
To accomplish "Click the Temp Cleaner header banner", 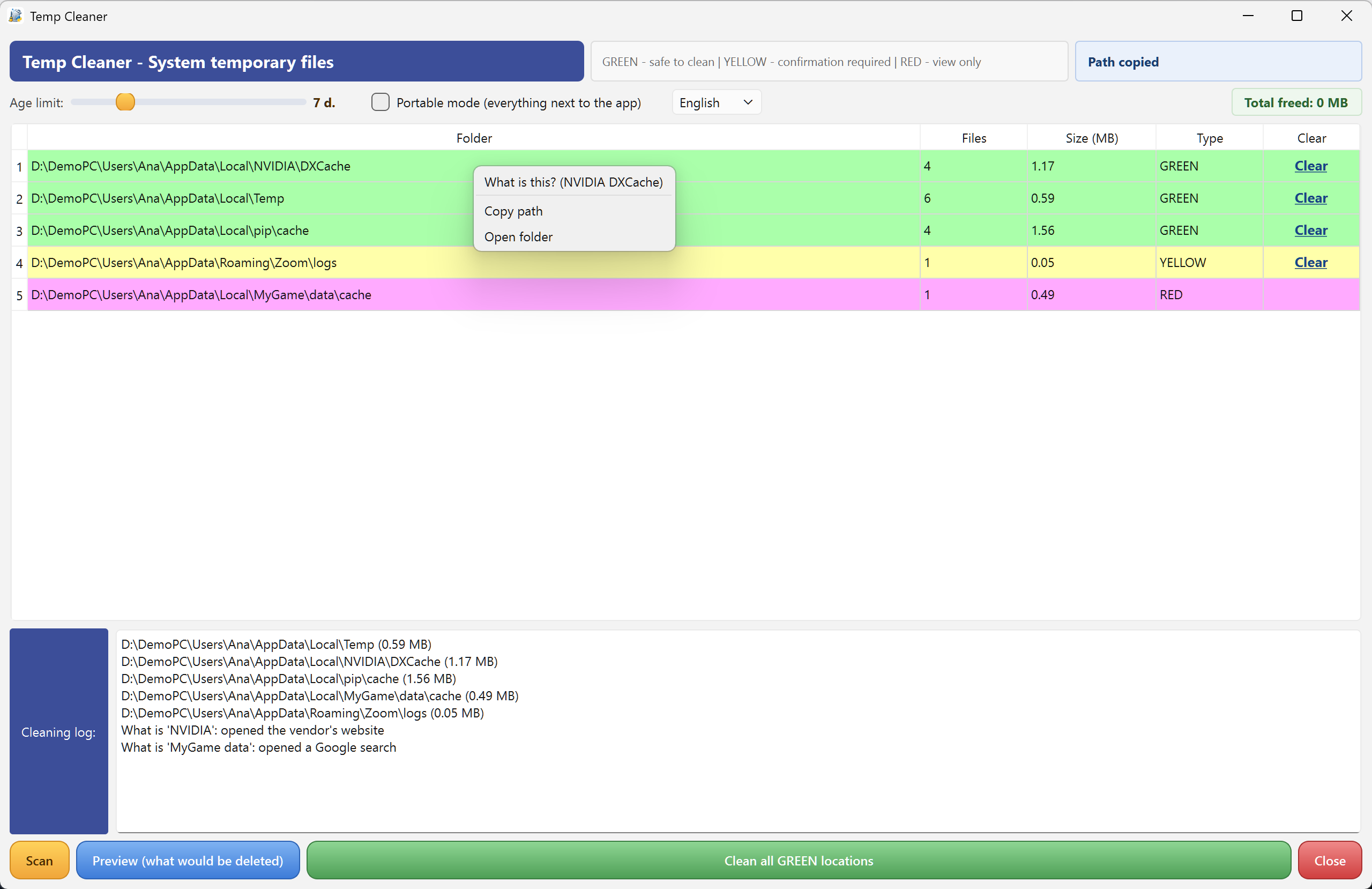I will click(296, 61).
